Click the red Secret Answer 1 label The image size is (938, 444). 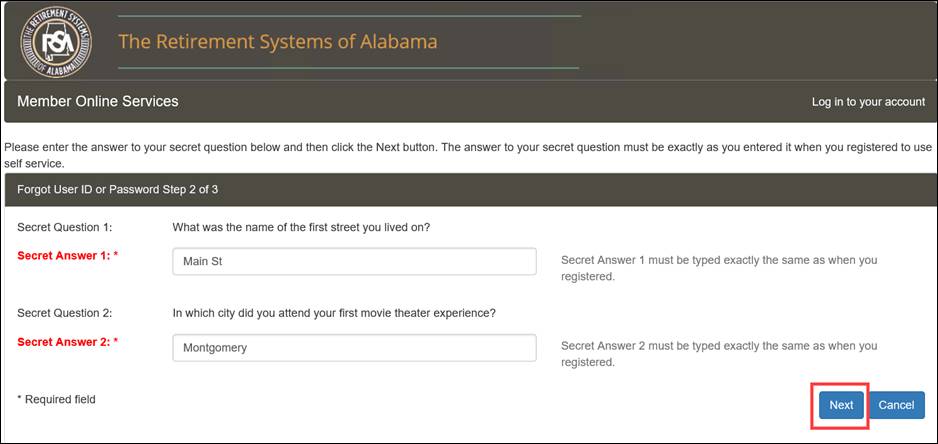click(x=68, y=256)
